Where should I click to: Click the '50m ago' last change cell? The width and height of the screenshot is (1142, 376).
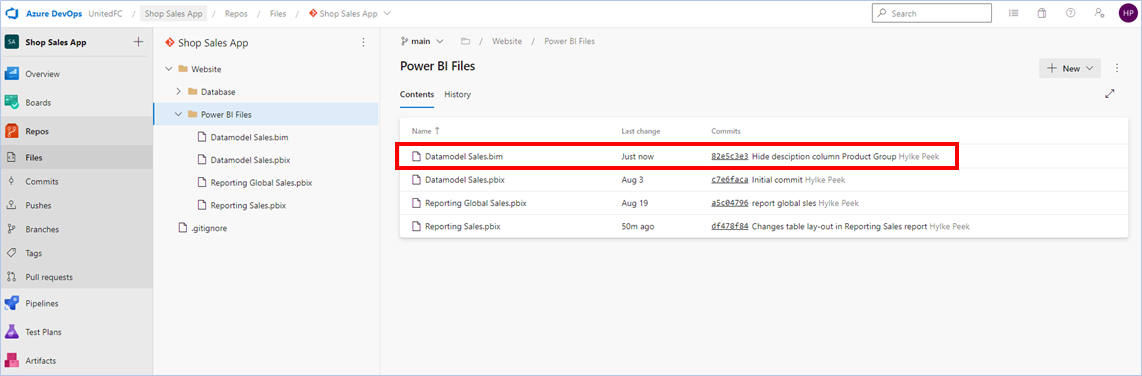(x=638, y=227)
